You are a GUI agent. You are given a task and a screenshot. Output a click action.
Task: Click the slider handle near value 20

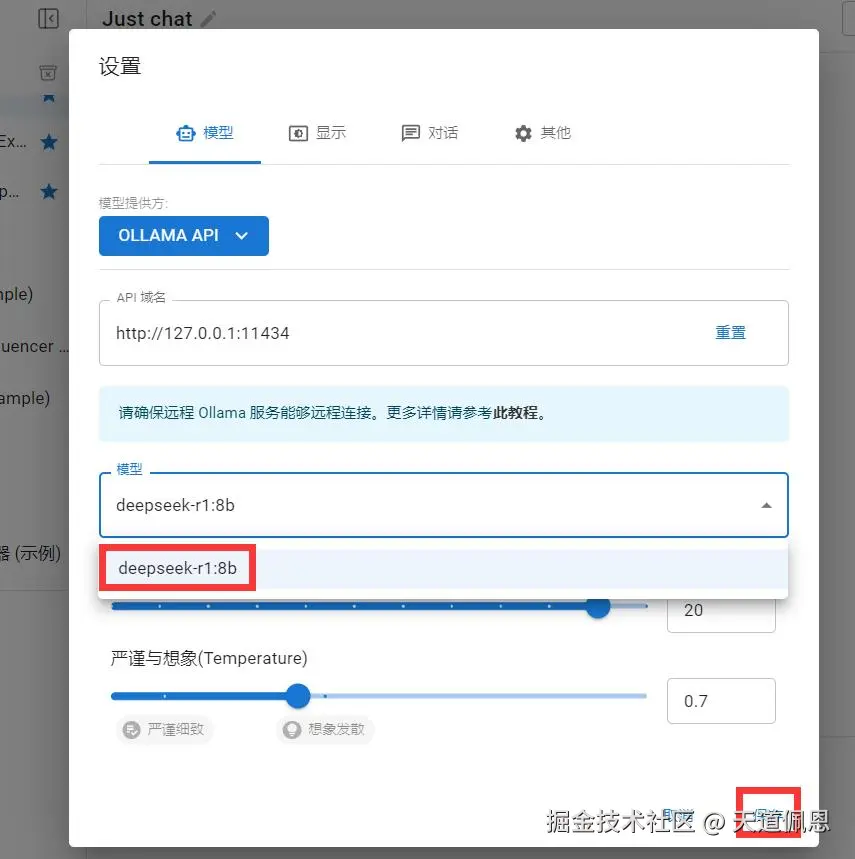point(598,607)
